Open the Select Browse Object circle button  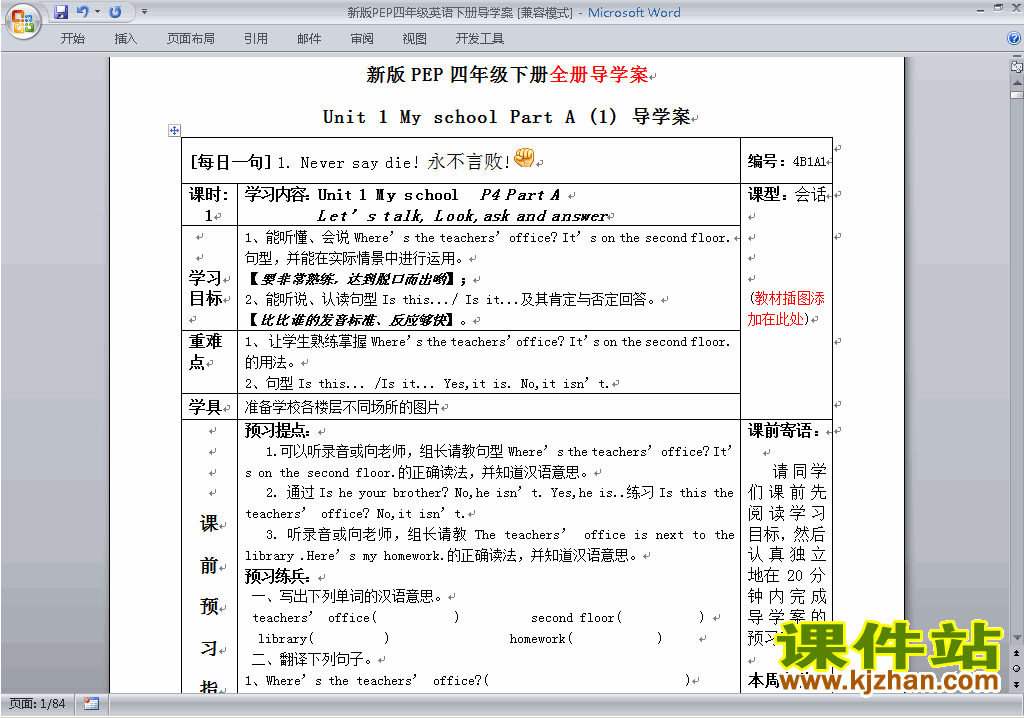pyautogui.click(x=1016, y=668)
